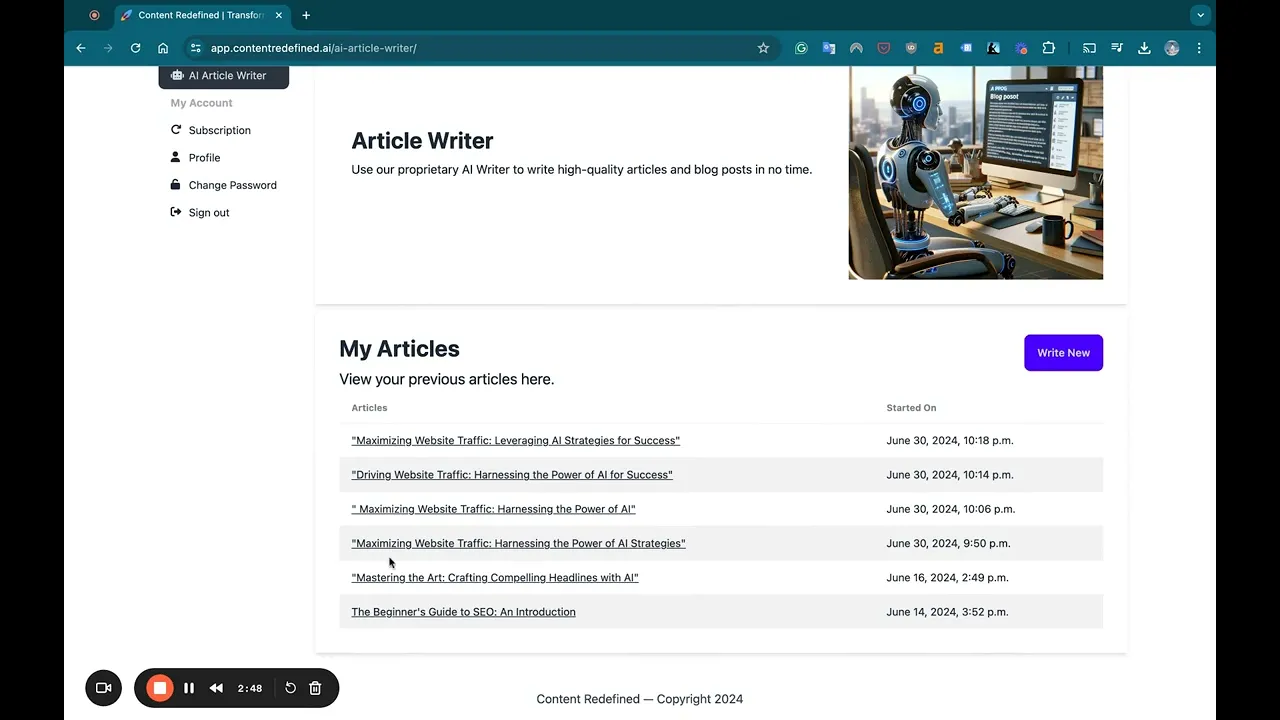Rewind the recording with double-arrow button
Screen dimensions: 1280x720
point(216,688)
